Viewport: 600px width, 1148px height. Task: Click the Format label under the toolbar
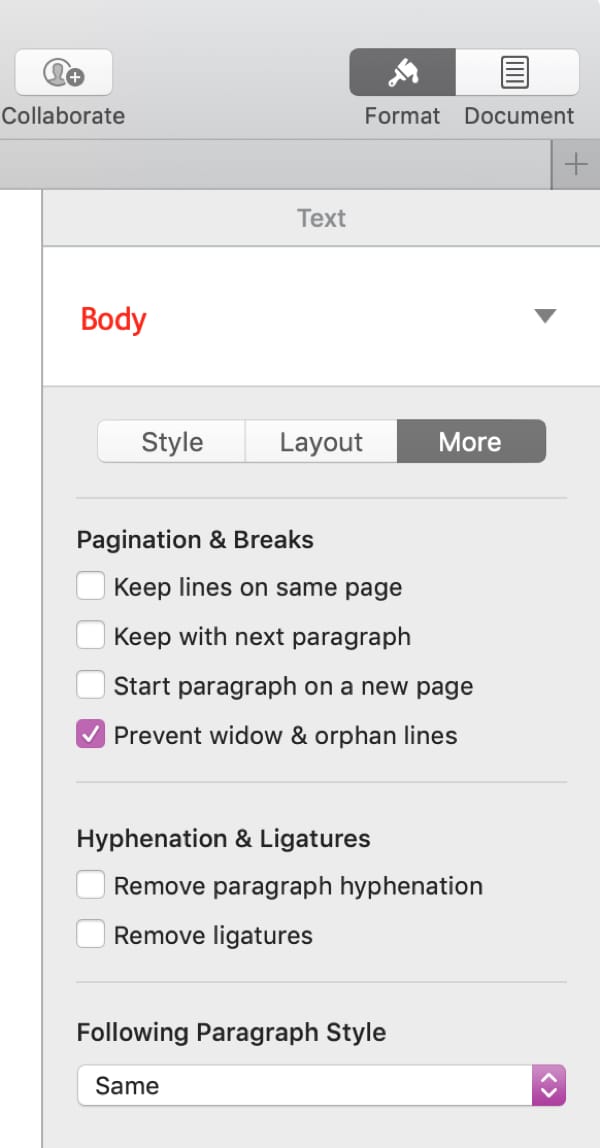coord(402,116)
